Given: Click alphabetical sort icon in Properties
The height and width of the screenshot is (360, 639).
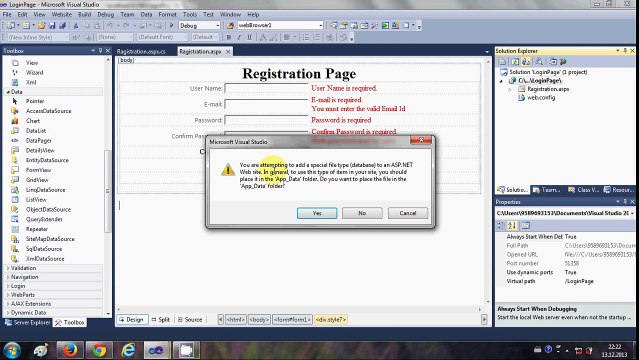Looking at the screenshot, I should point(512,225).
